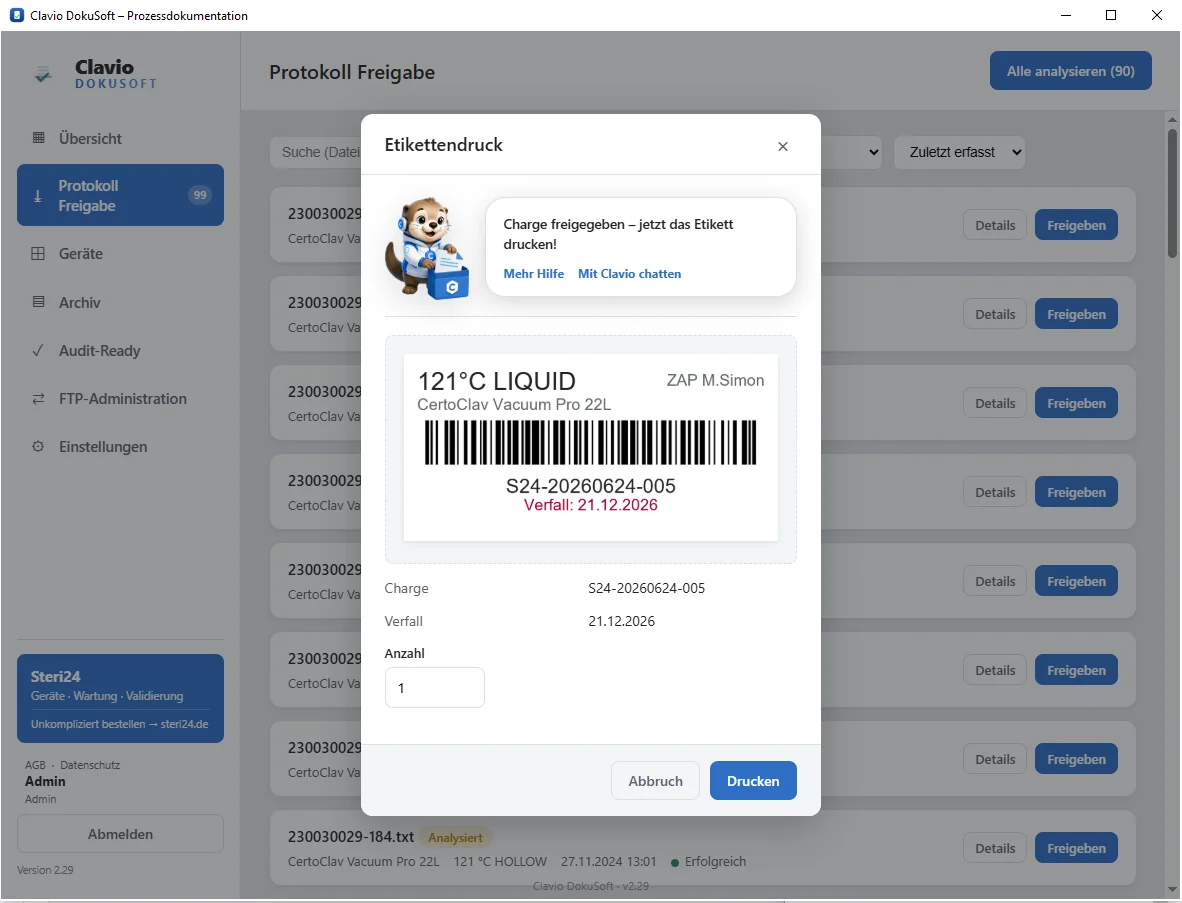Click the Archiv icon in sidebar
The height and width of the screenshot is (903, 1182).
click(38, 302)
